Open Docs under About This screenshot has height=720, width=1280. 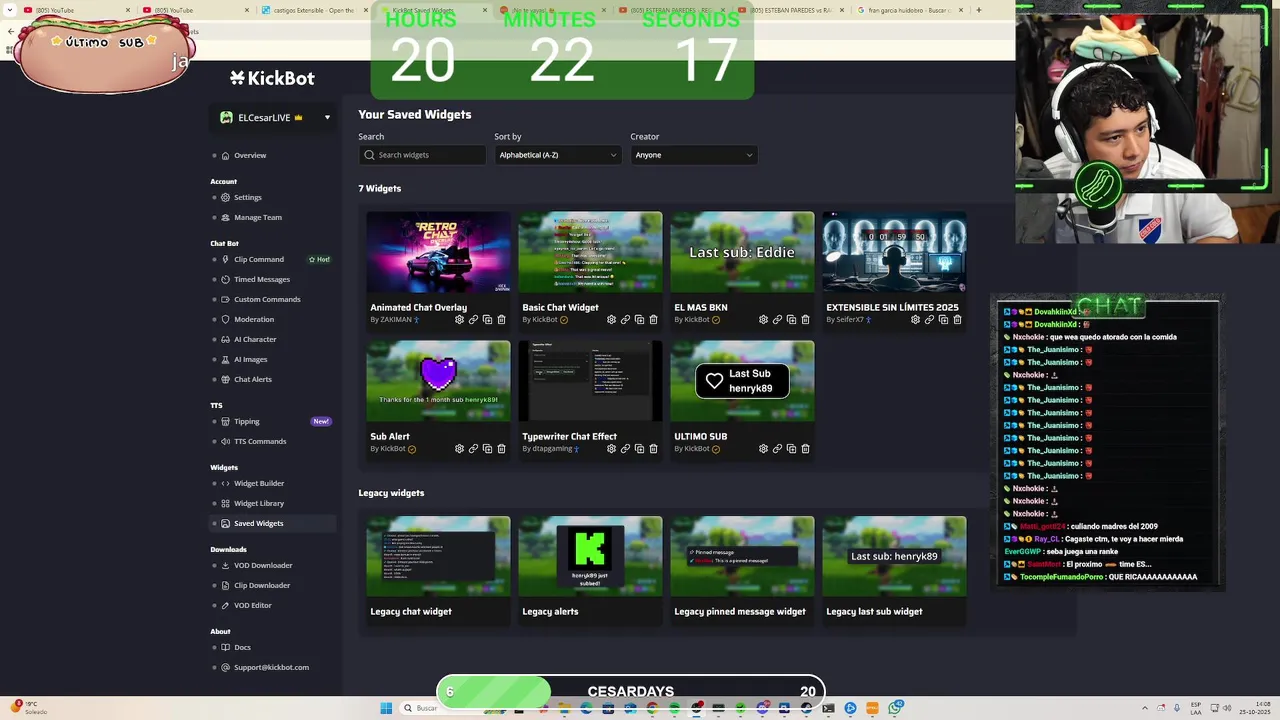tap(242, 648)
